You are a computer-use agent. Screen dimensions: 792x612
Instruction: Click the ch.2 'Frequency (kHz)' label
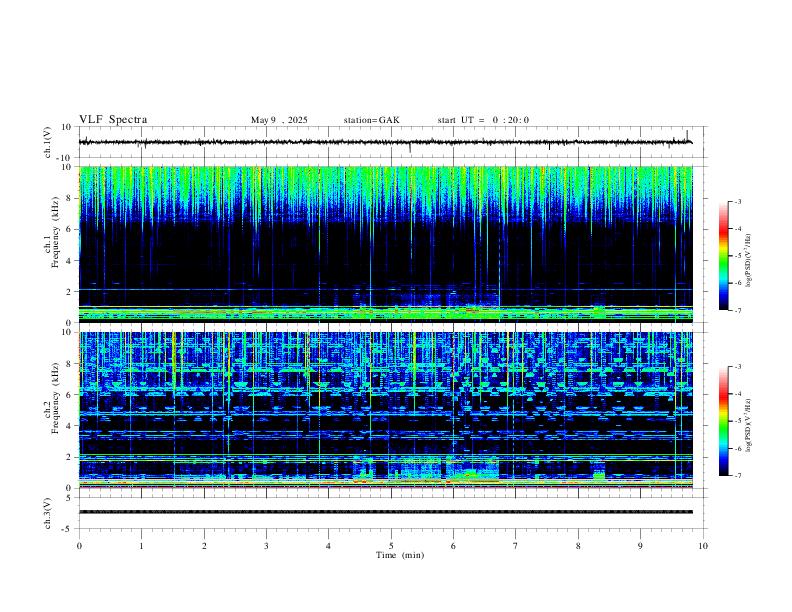pos(56,398)
